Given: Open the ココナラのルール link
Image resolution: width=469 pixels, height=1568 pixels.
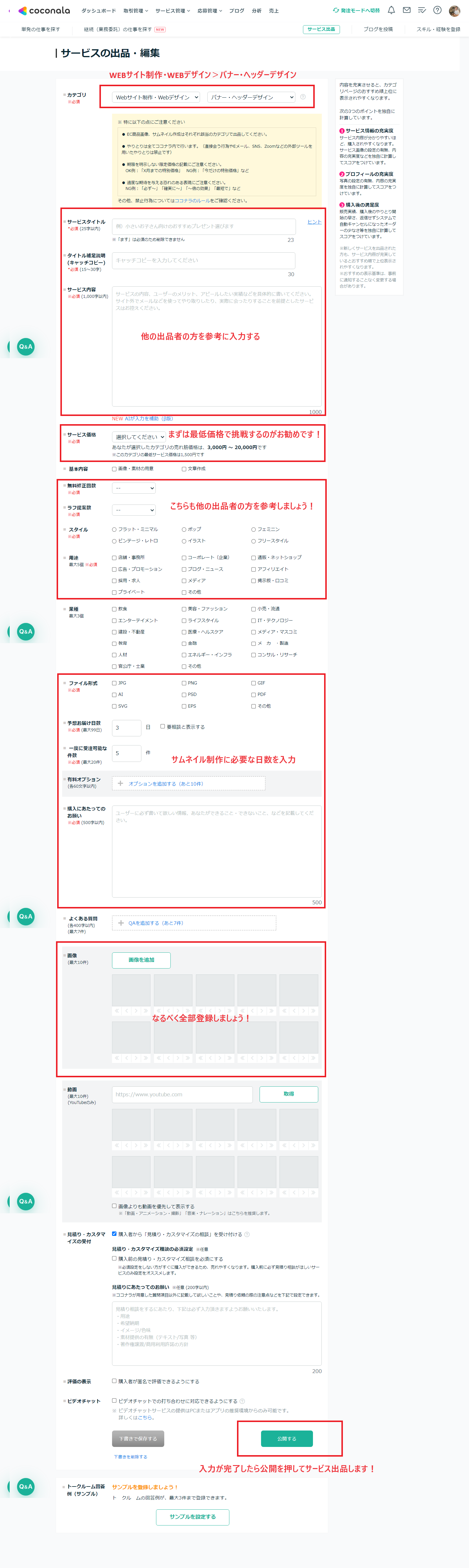Looking at the screenshot, I should point(193,200).
